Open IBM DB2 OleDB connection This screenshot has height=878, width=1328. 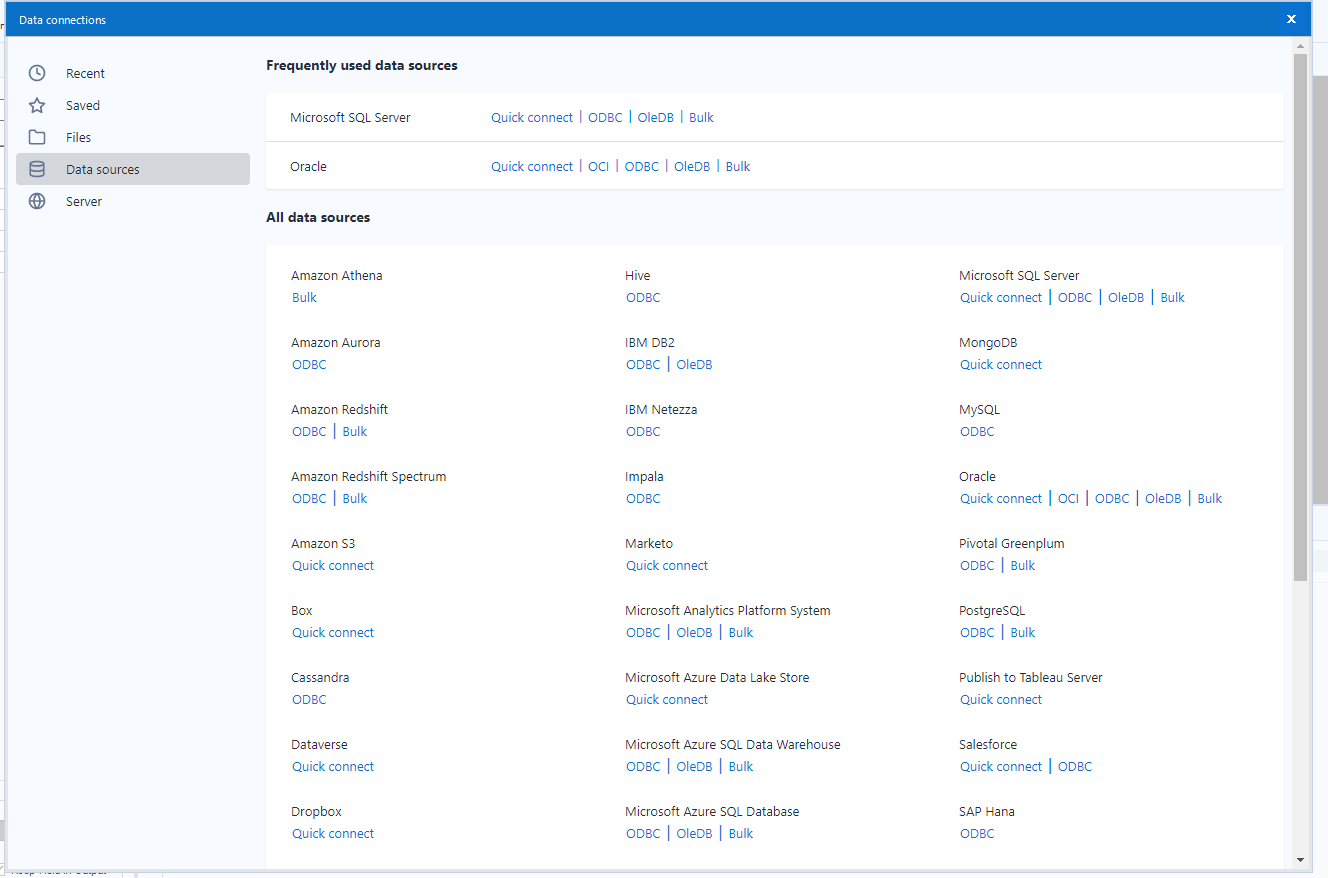[694, 364]
